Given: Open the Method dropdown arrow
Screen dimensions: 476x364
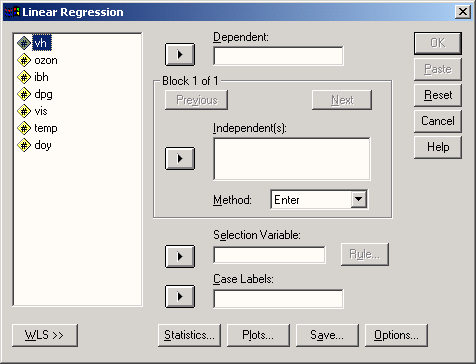Looking at the screenshot, I should 359,199.
